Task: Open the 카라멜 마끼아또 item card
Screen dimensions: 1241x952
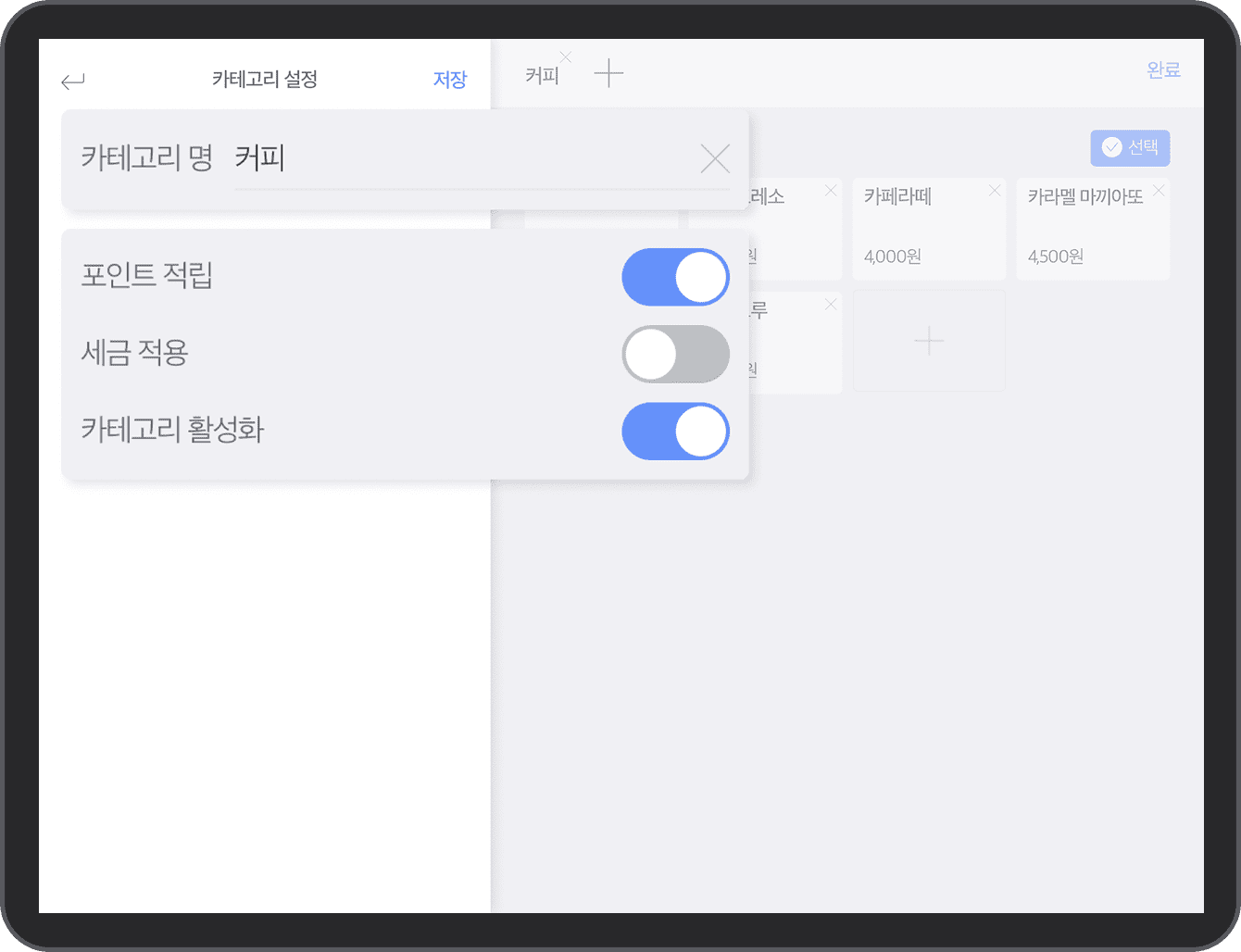Action: 1092,232
